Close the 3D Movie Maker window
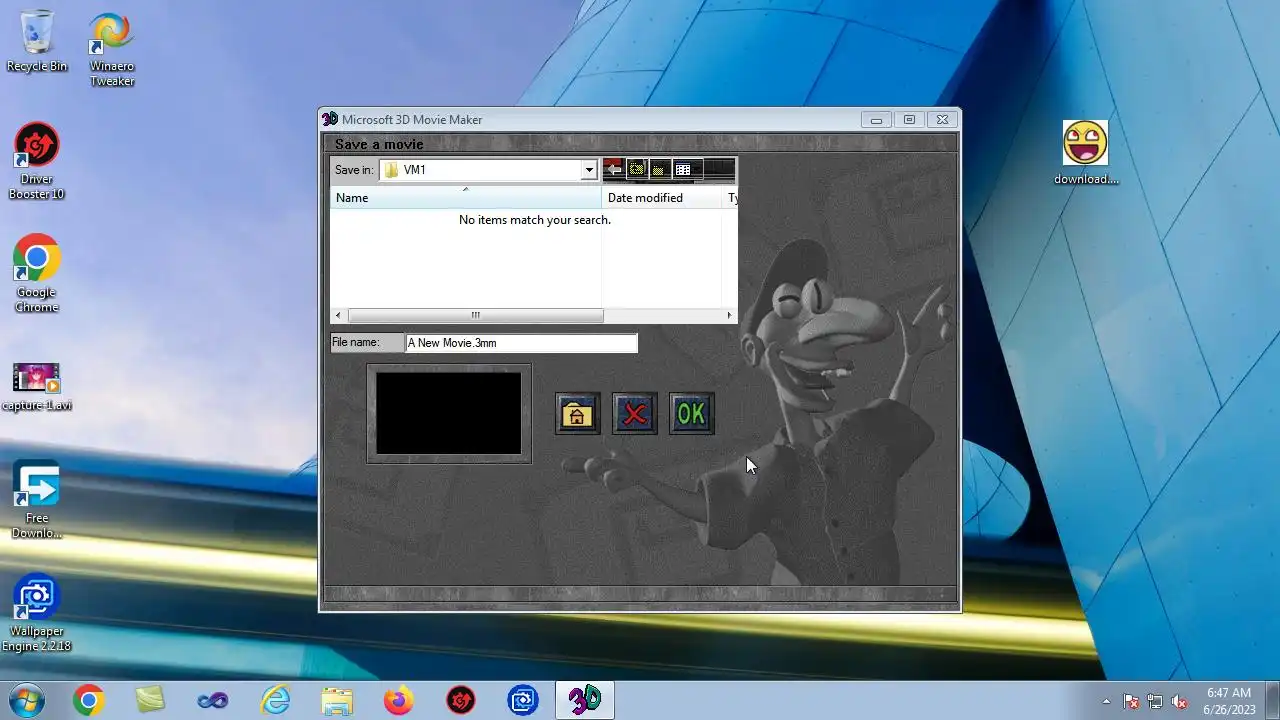This screenshot has height=720, width=1280. pos(942,119)
